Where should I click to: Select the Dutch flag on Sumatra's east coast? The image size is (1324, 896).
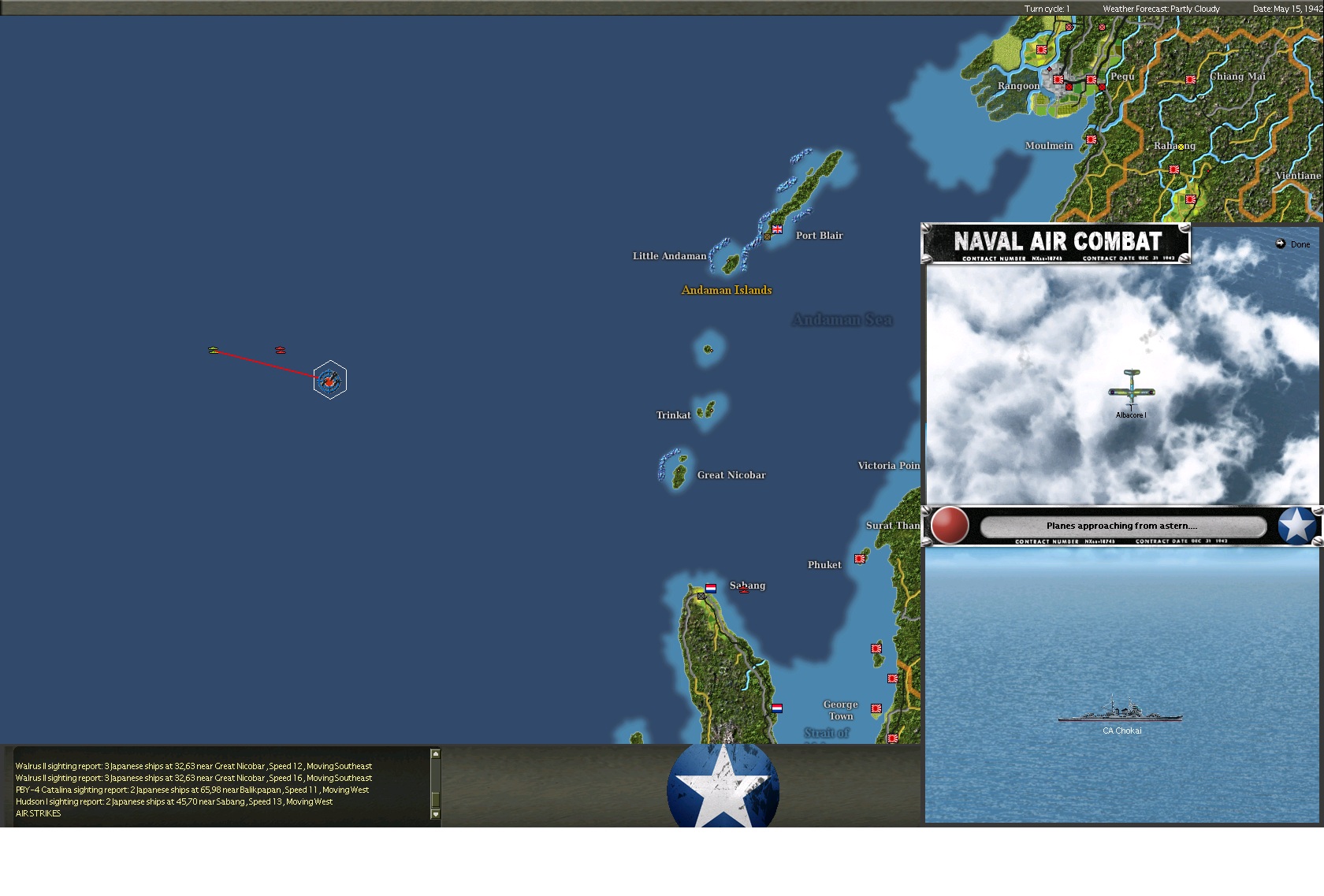click(777, 708)
